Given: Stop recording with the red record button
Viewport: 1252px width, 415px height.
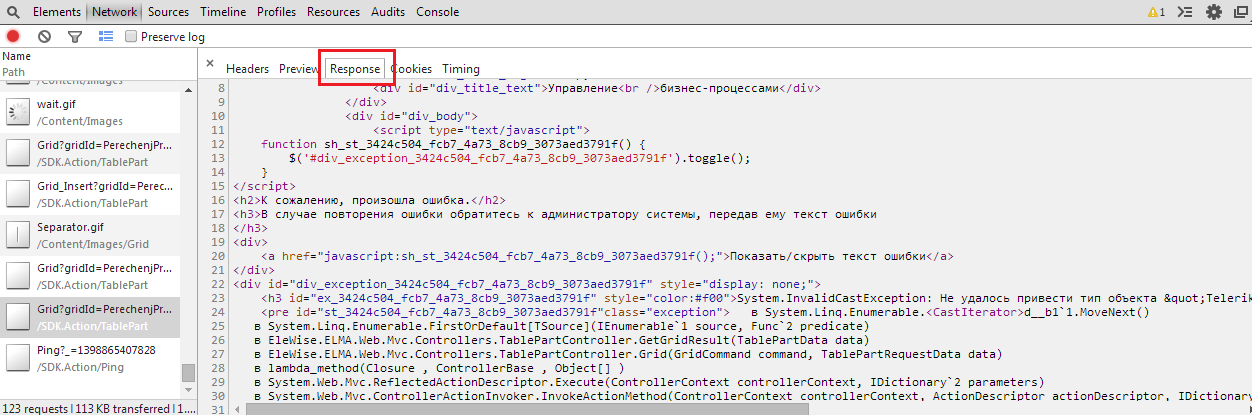Looking at the screenshot, I should click(13, 36).
